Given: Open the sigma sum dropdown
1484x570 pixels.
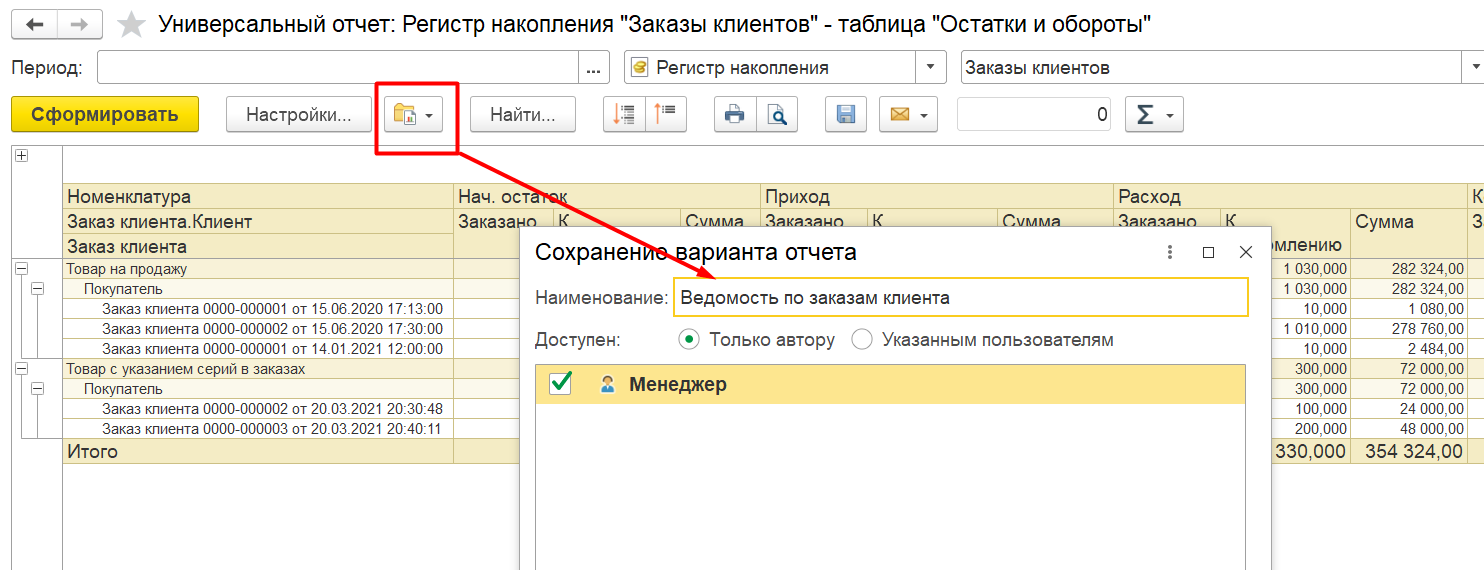Looking at the screenshot, I should (1155, 114).
